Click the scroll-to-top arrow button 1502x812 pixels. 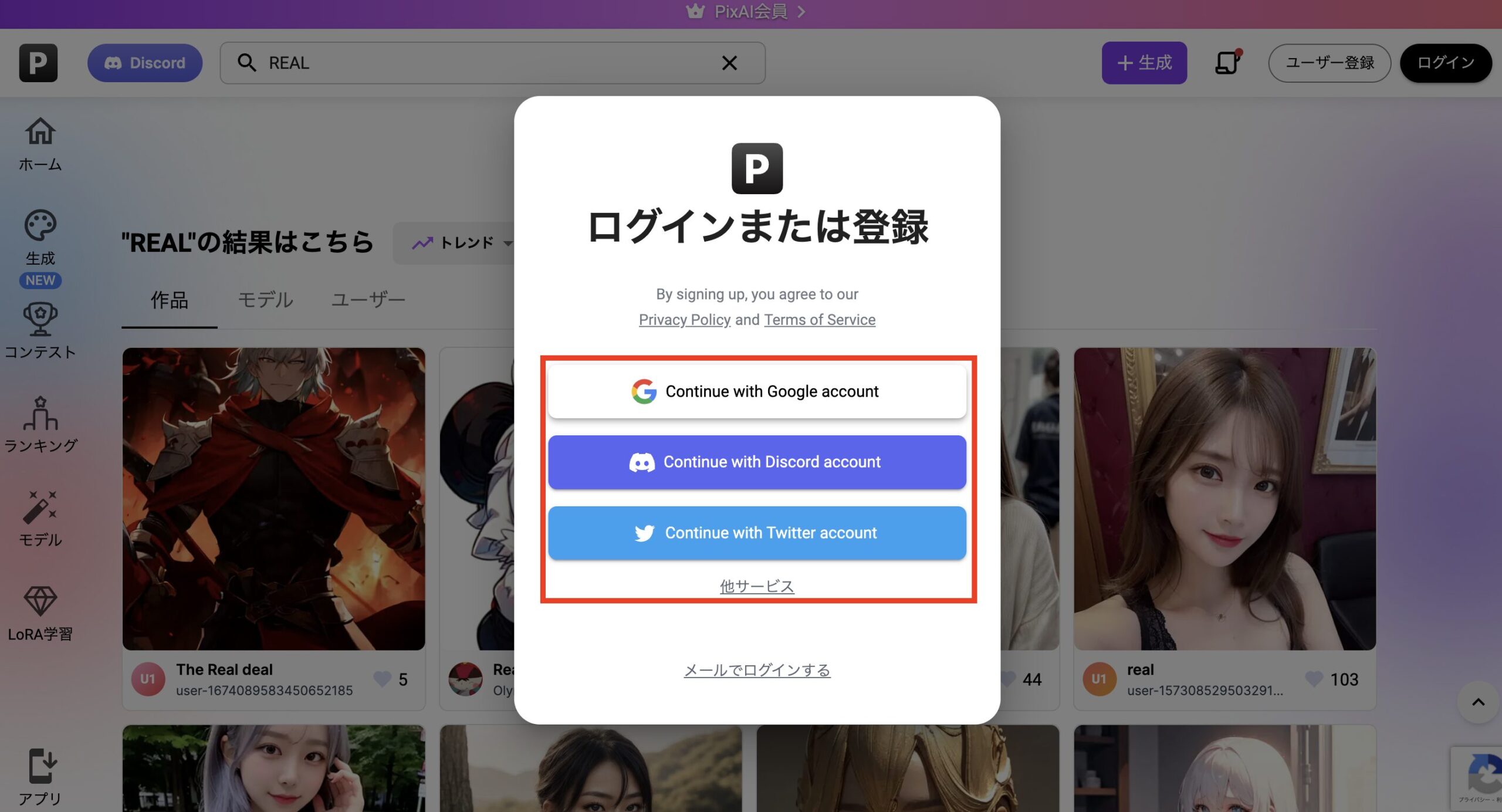[x=1478, y=702]
